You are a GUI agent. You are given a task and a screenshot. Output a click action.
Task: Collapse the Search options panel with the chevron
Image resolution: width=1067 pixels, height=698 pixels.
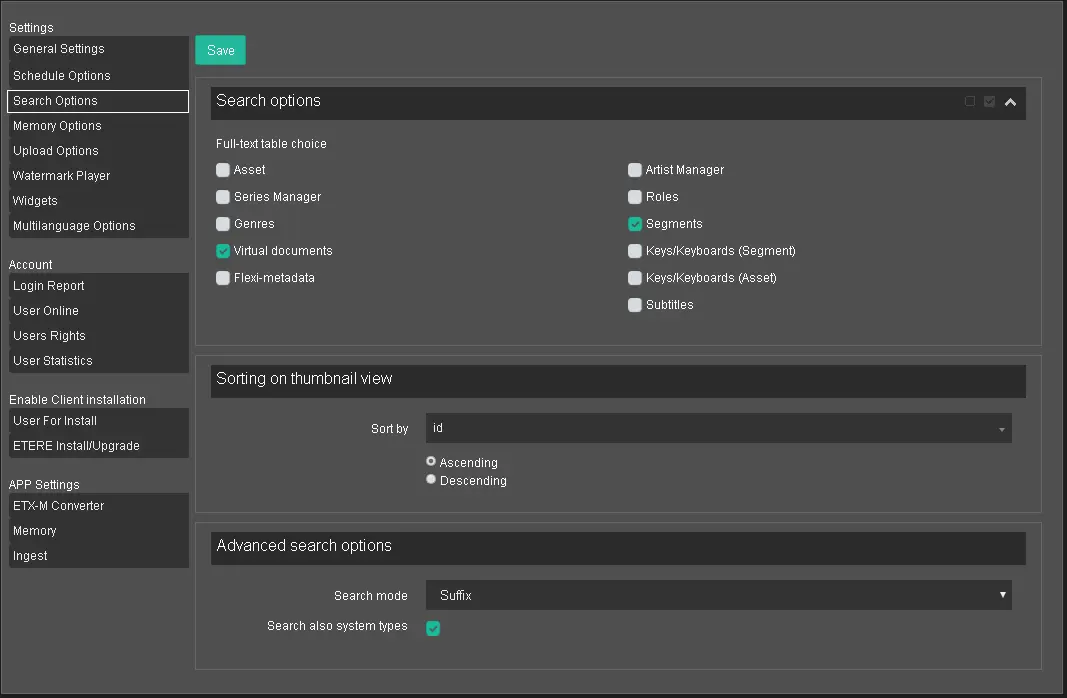(x=1010, y=102)
